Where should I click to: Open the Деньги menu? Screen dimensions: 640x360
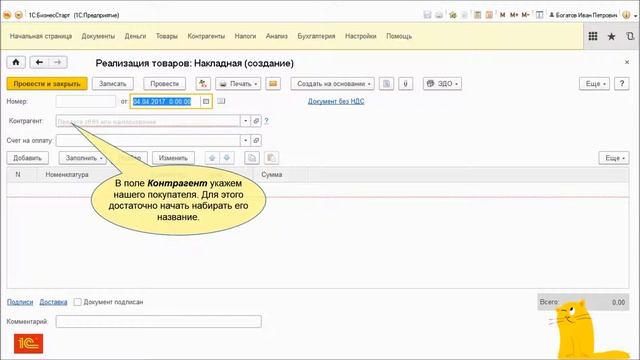(135, 36)
